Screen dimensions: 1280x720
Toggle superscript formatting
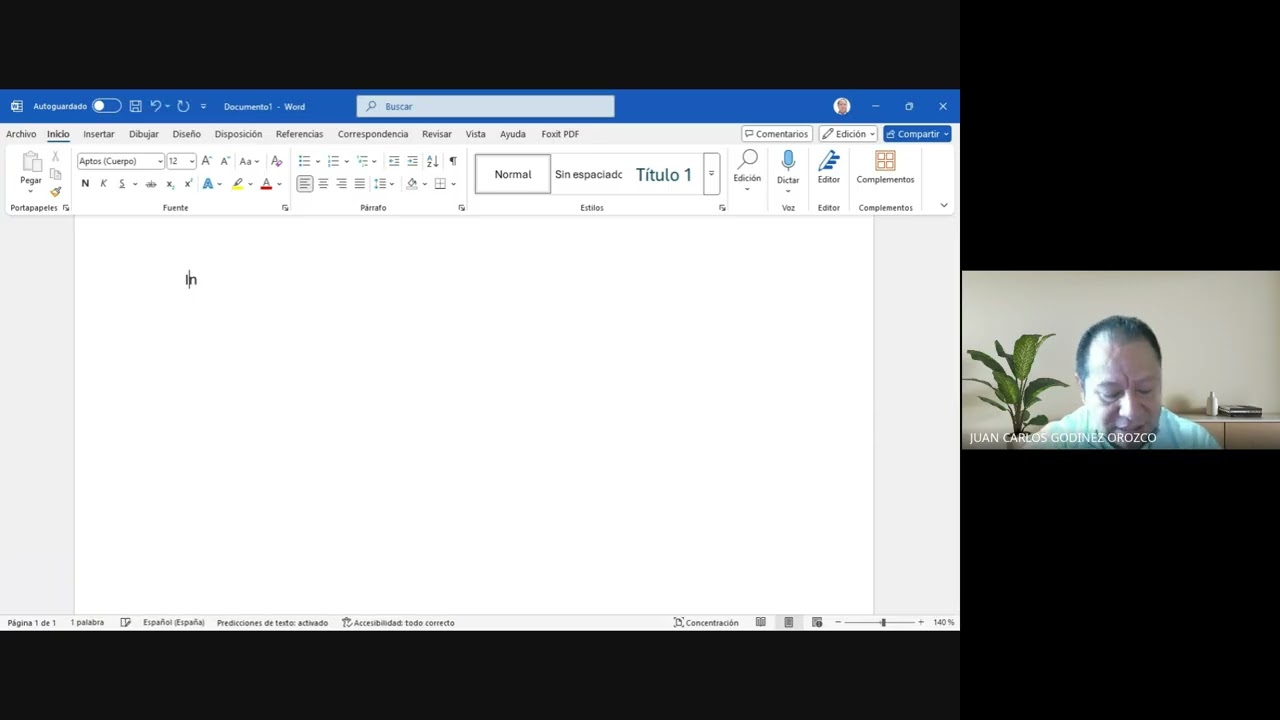coord(188,184)
